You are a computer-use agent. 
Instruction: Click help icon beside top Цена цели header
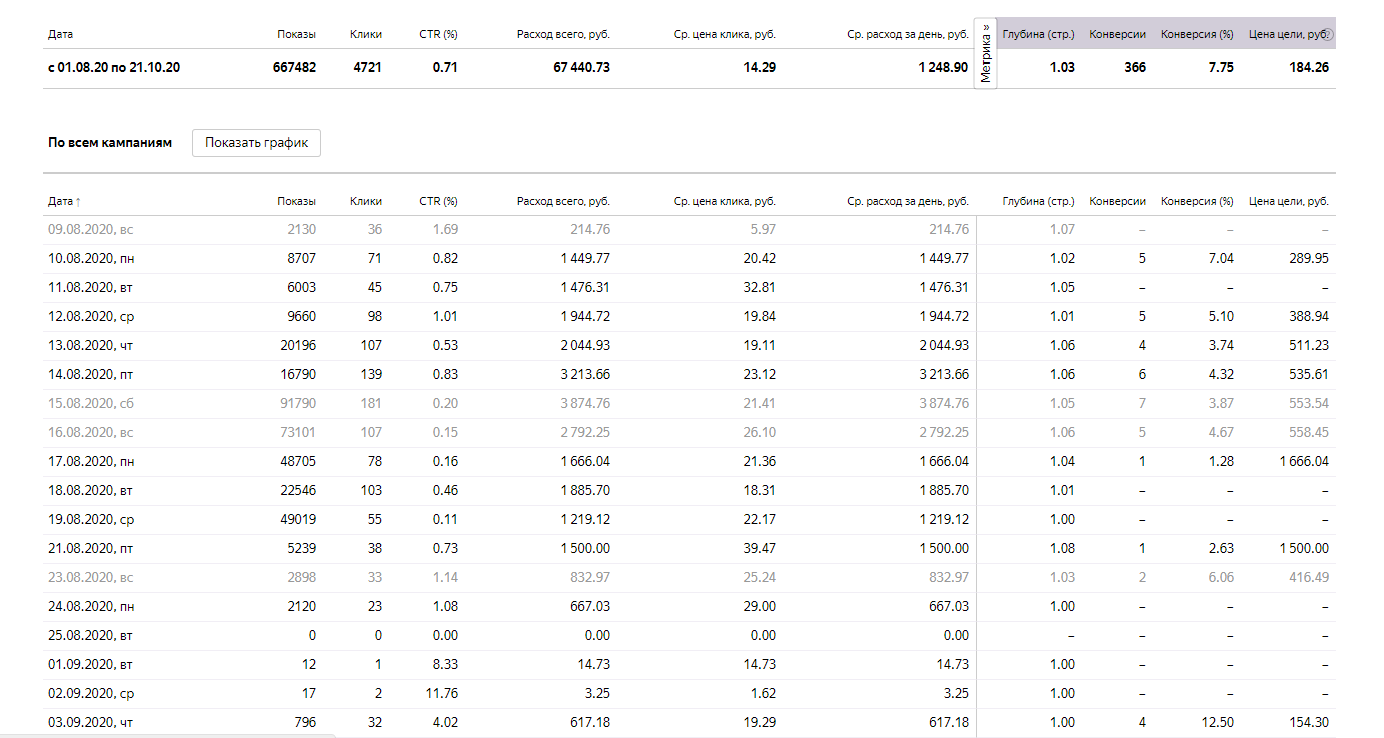[x=1329, y=35]
